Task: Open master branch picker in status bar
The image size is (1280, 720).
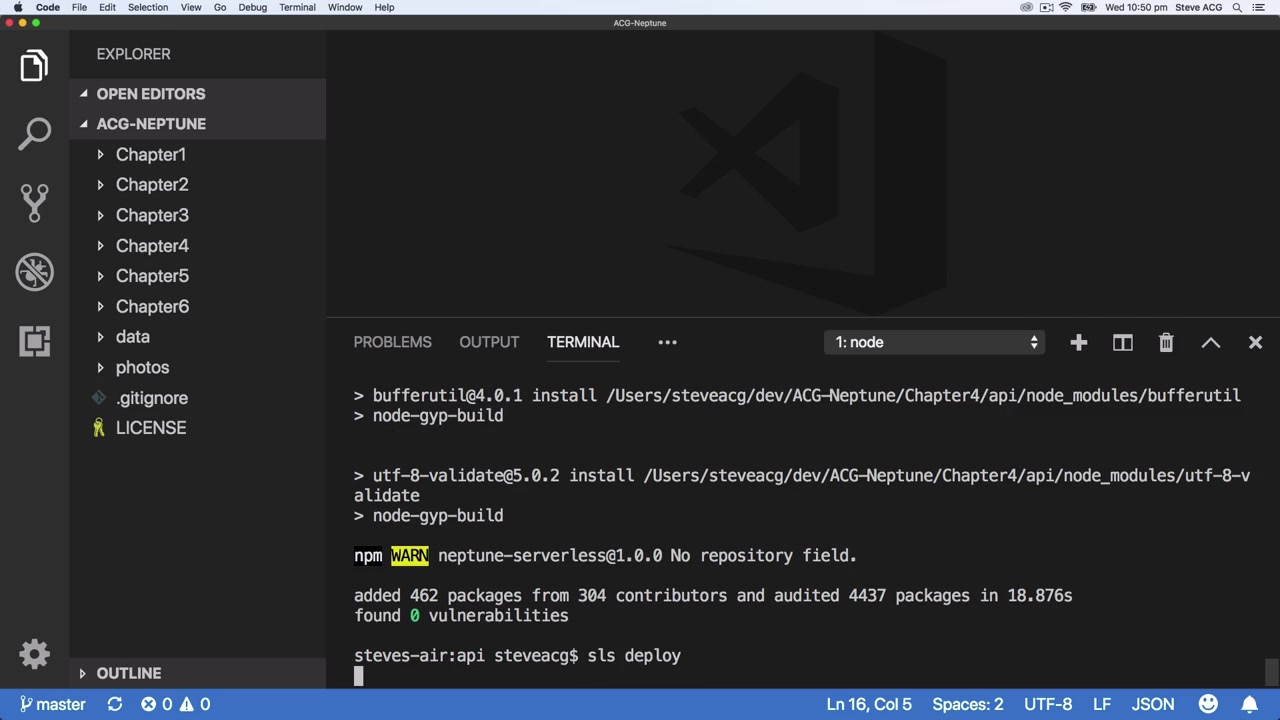Action: tap(53, 704)
